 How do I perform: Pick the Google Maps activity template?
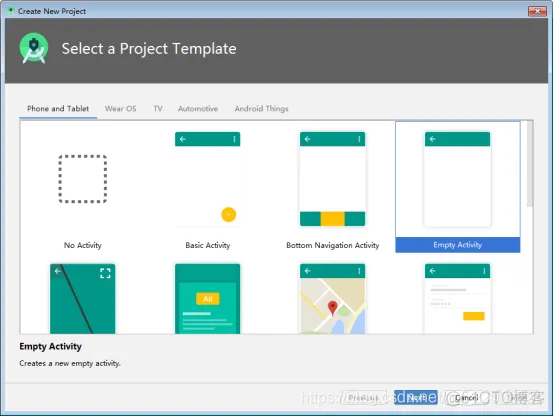pyautogui.click(x=332, y=298)
